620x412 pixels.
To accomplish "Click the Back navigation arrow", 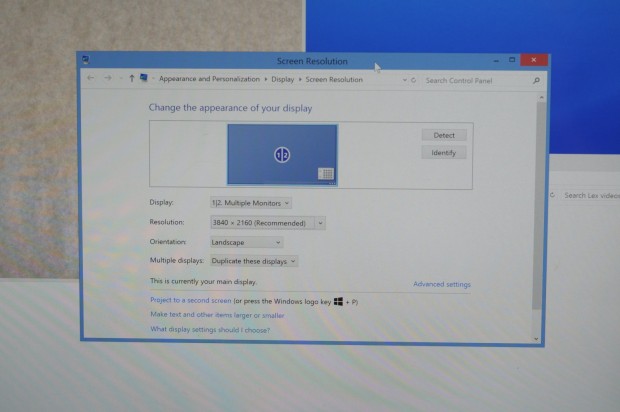I will pyautogui.click(x=91, y=78).
